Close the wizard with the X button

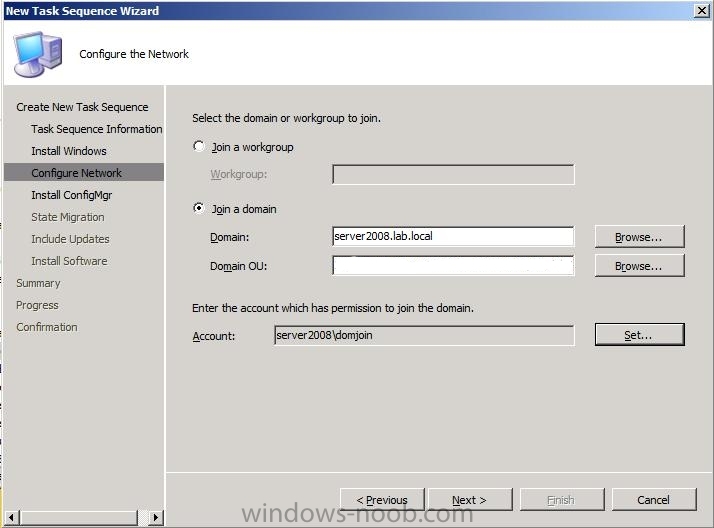tap(701, 10)
